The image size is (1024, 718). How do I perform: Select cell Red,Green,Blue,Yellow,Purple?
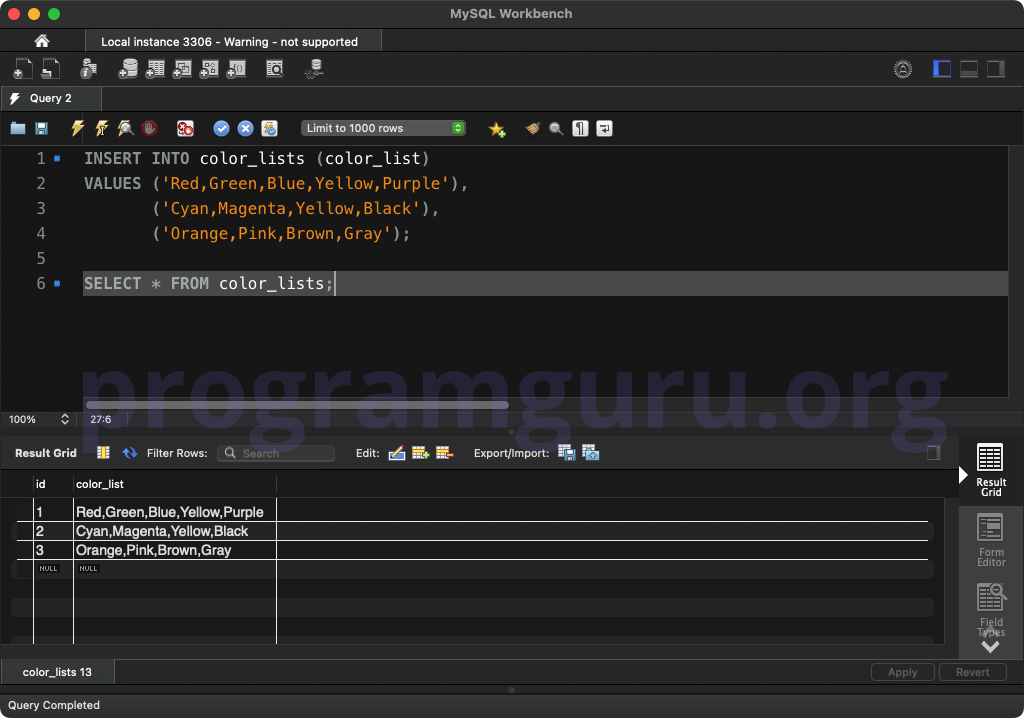[x=175, y=512]
